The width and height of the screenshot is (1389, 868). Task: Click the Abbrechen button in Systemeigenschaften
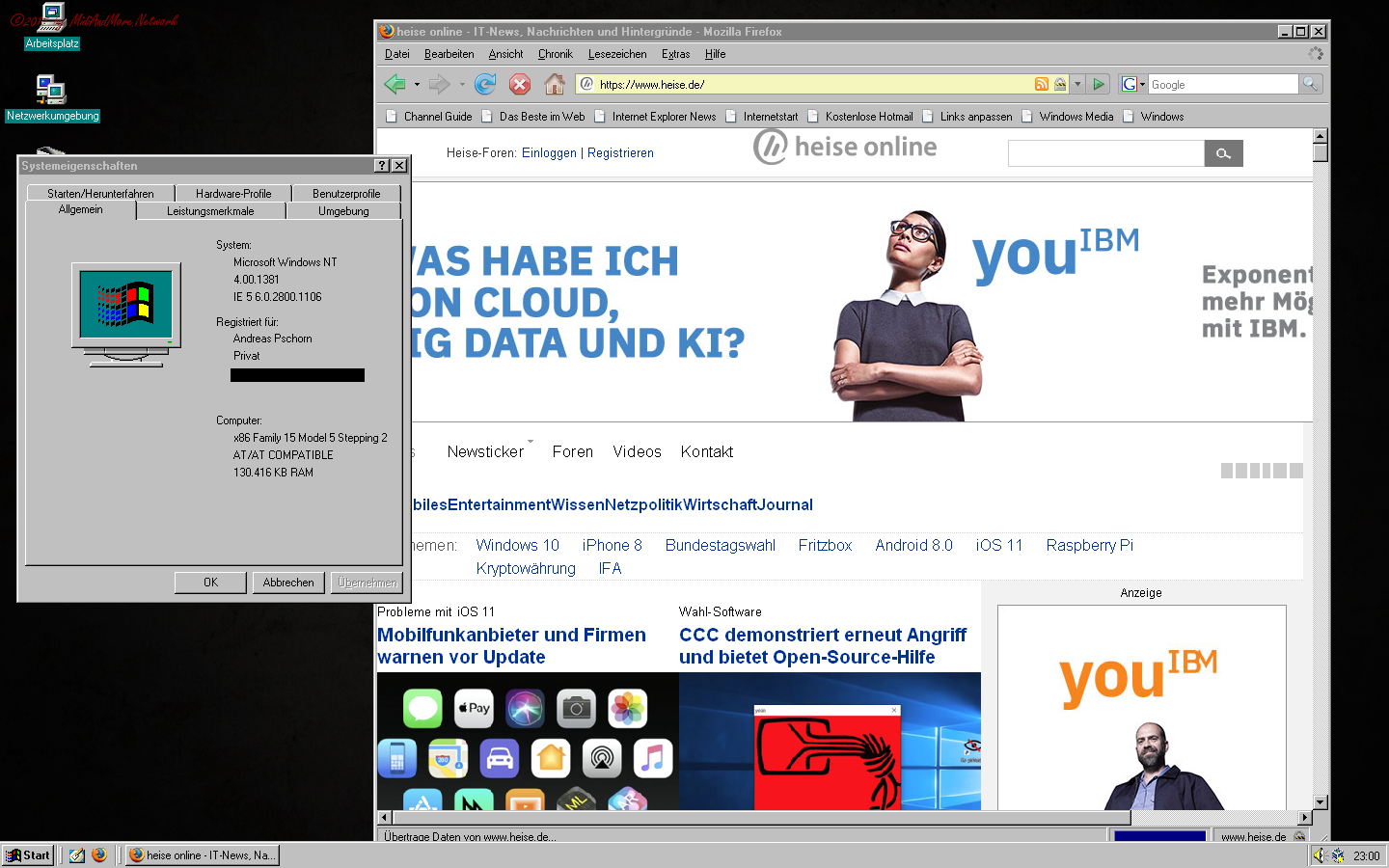pyautogui.click(x=288, y=583)
